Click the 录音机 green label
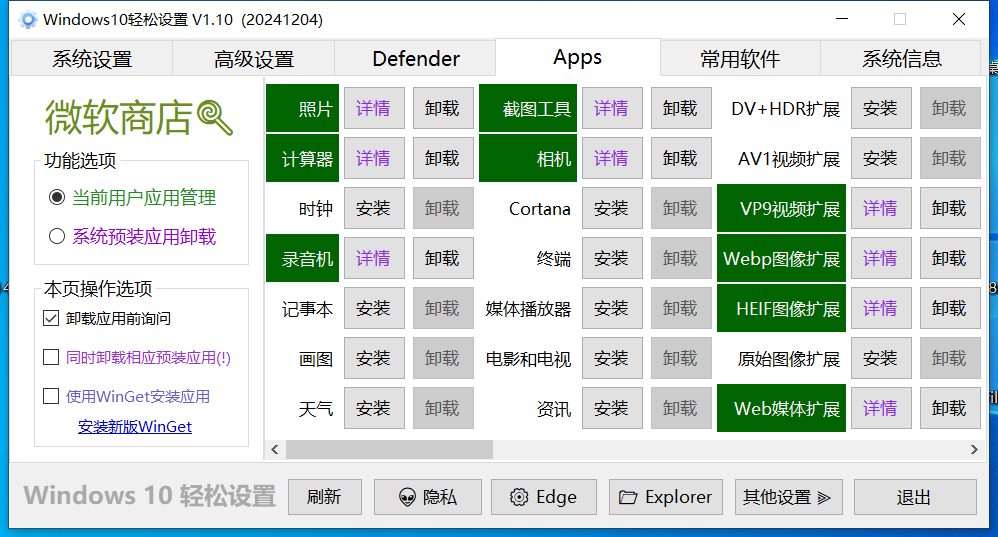Image resolution: width=998 pixels, height=537 pixels. [302, 258]
